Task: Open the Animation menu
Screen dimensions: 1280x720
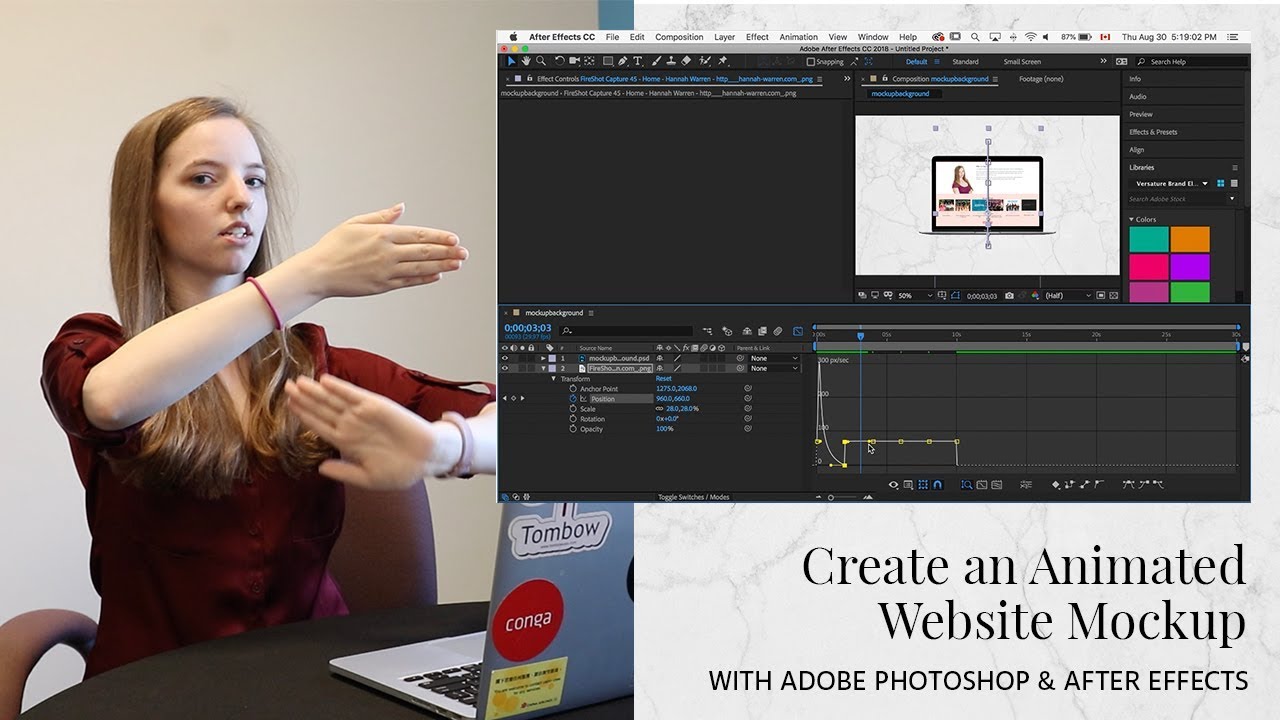Action: 799,37
